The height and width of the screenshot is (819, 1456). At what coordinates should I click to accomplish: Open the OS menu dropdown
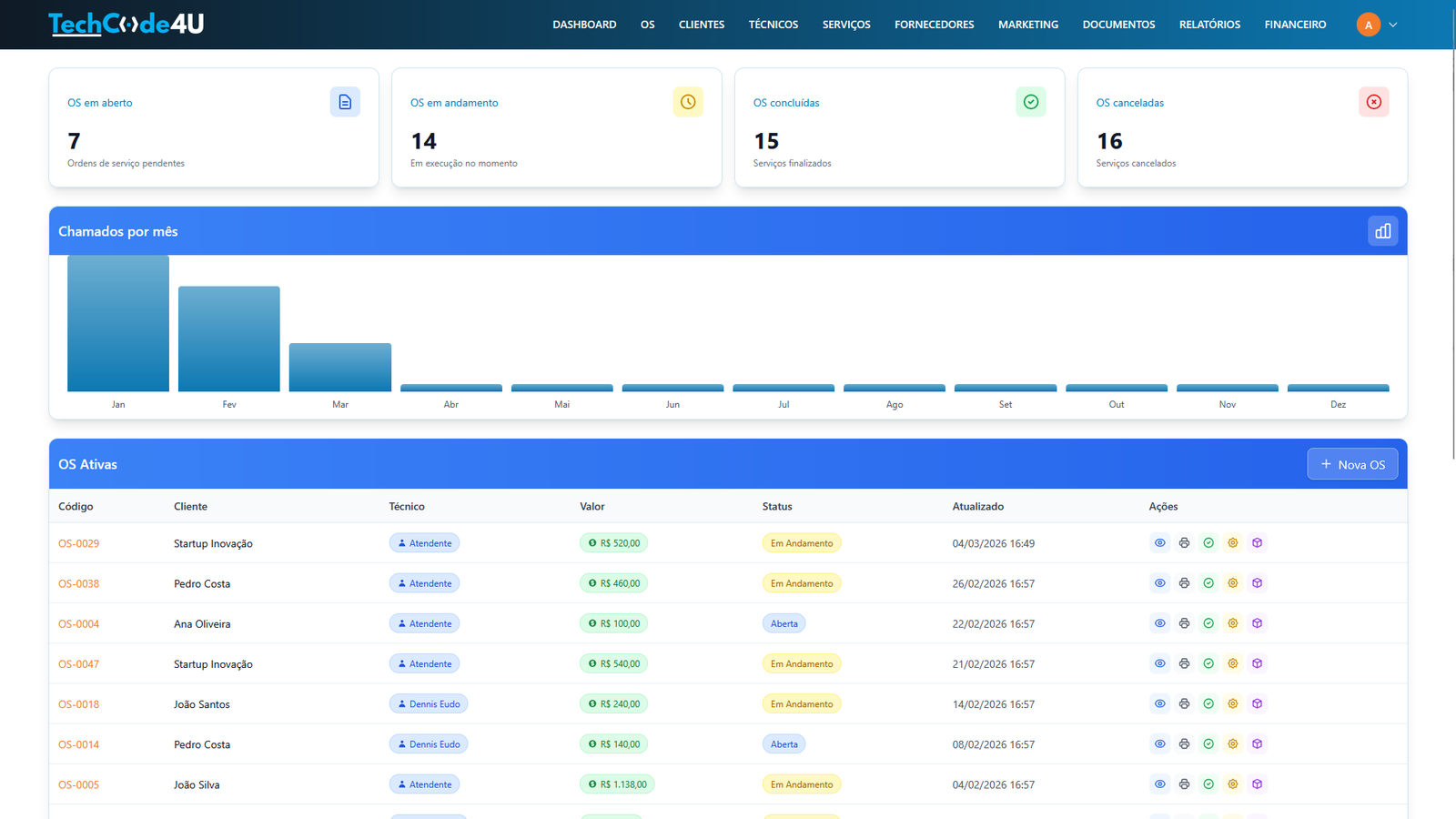click(x=647, y=25)
